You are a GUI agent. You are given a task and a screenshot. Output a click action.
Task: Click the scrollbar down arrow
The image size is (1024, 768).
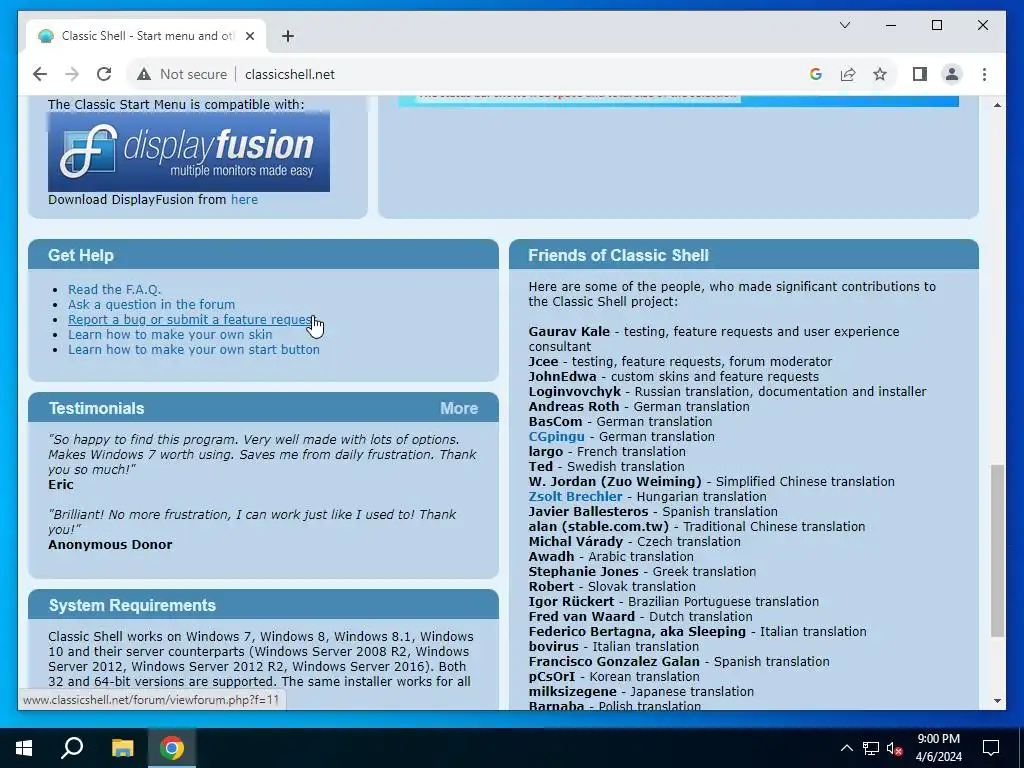[x=997, y=701]
